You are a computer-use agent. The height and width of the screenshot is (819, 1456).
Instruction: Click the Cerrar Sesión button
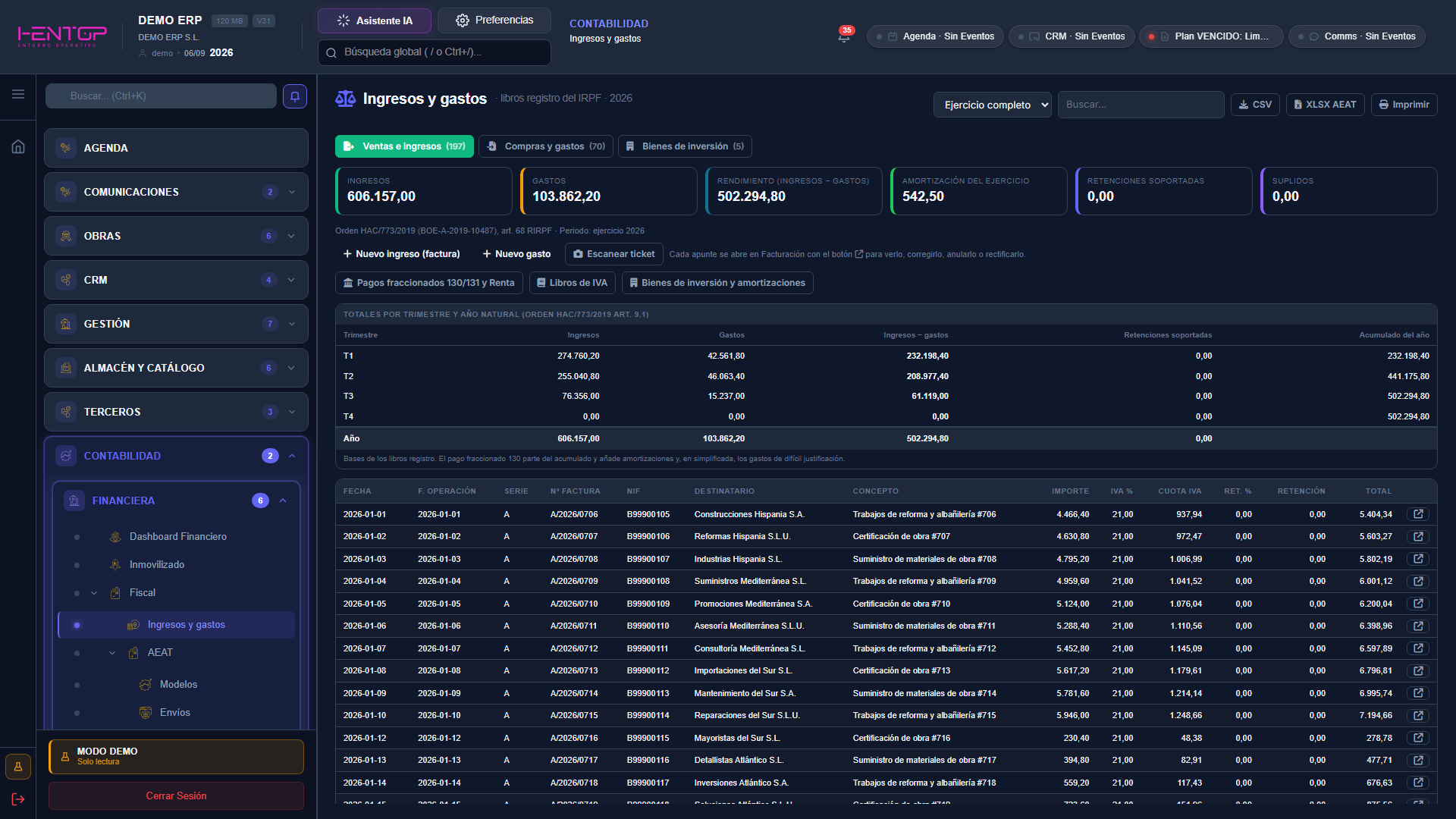click(x=176, y=796)
